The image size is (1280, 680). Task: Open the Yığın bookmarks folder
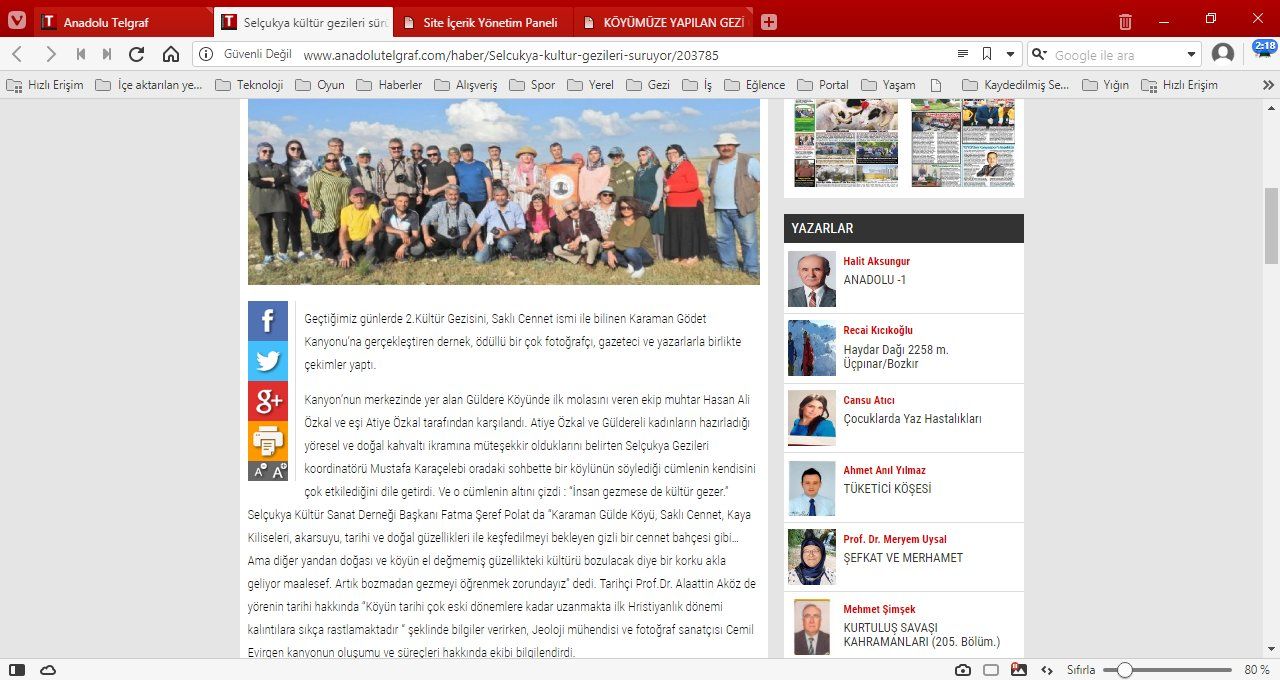(1105, 85)
